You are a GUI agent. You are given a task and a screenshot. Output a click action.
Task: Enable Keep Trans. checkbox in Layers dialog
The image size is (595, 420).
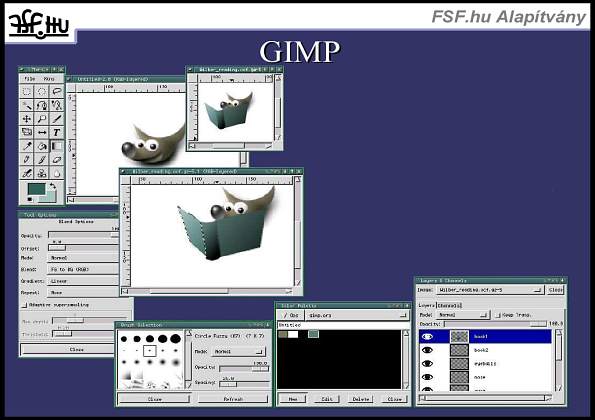click(499, 315)
